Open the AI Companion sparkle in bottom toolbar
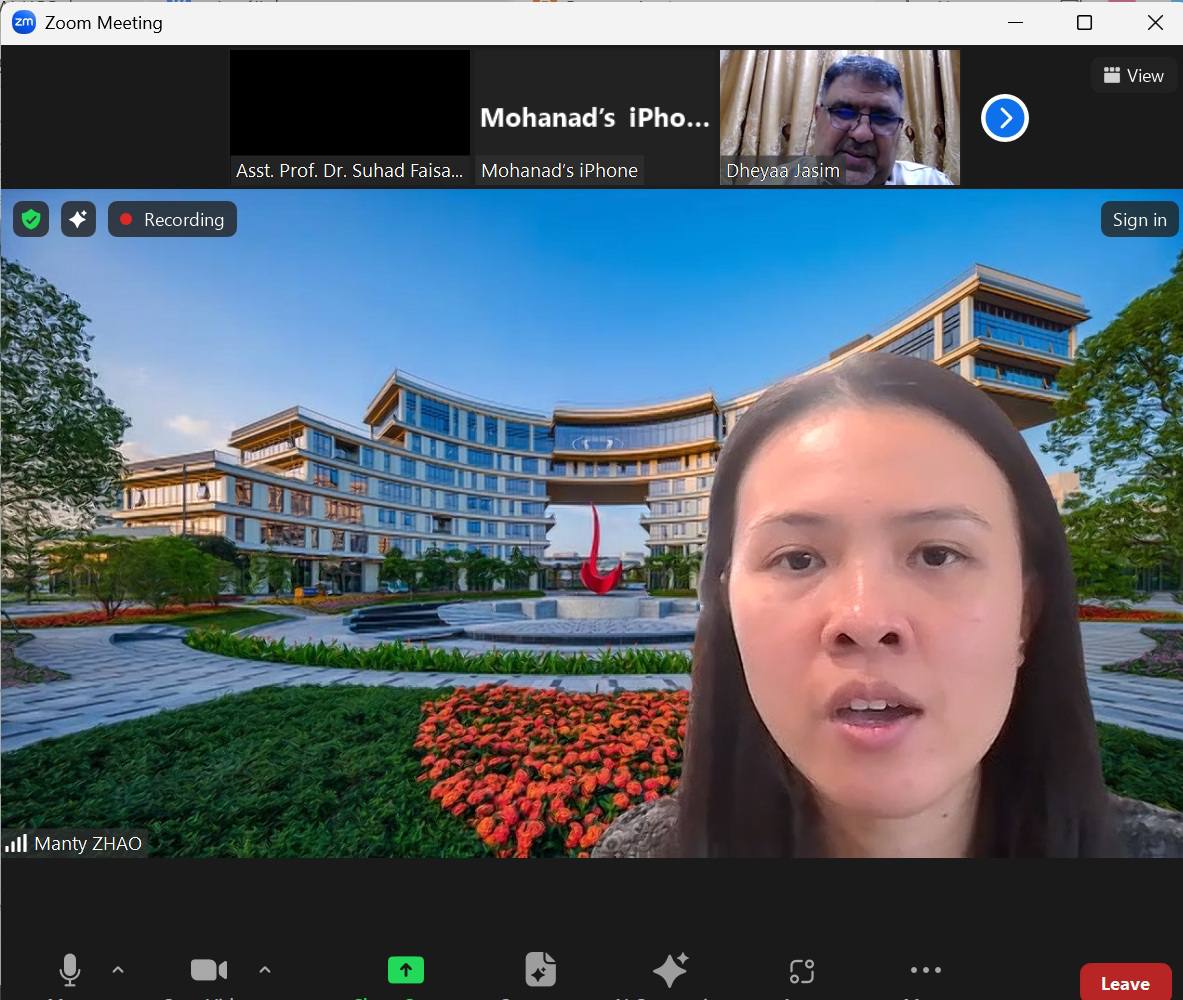The image size is (1183, 1000). tap(670, 970)
